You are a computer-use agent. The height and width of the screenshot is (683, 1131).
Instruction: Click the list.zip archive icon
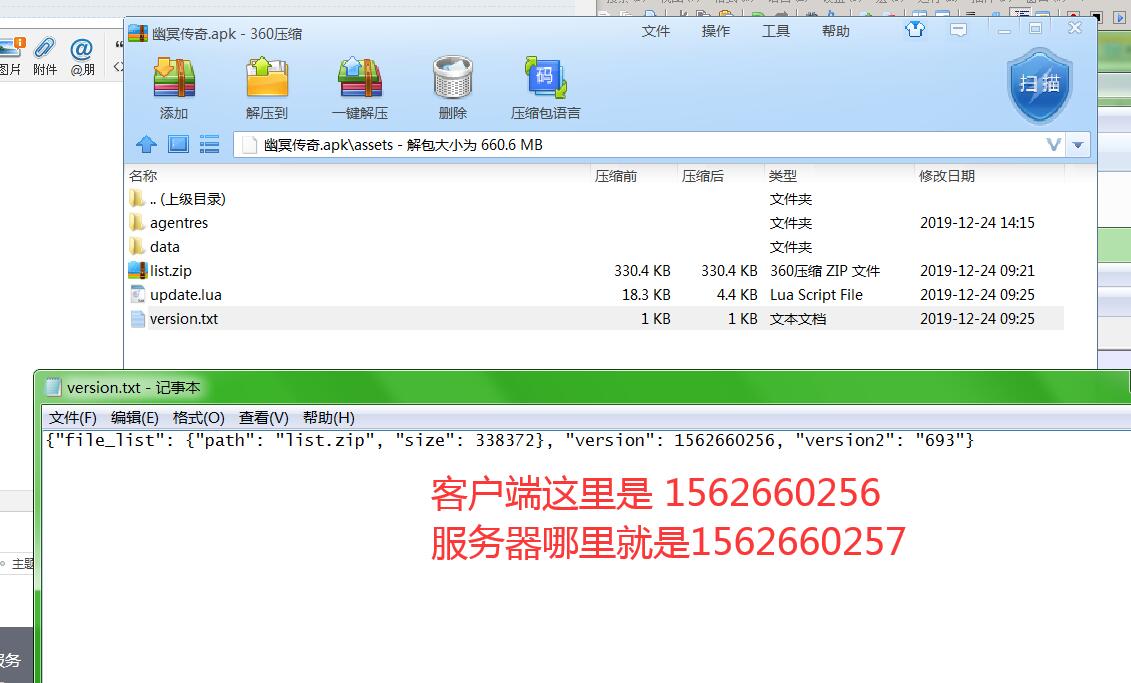point(137,270)
